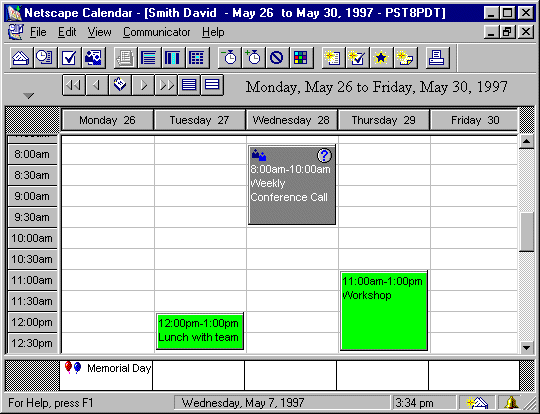Viewport: 540px width, 414px height.
Task: Expand the gray triangle below the toolbar
Action: pos(29,96)
